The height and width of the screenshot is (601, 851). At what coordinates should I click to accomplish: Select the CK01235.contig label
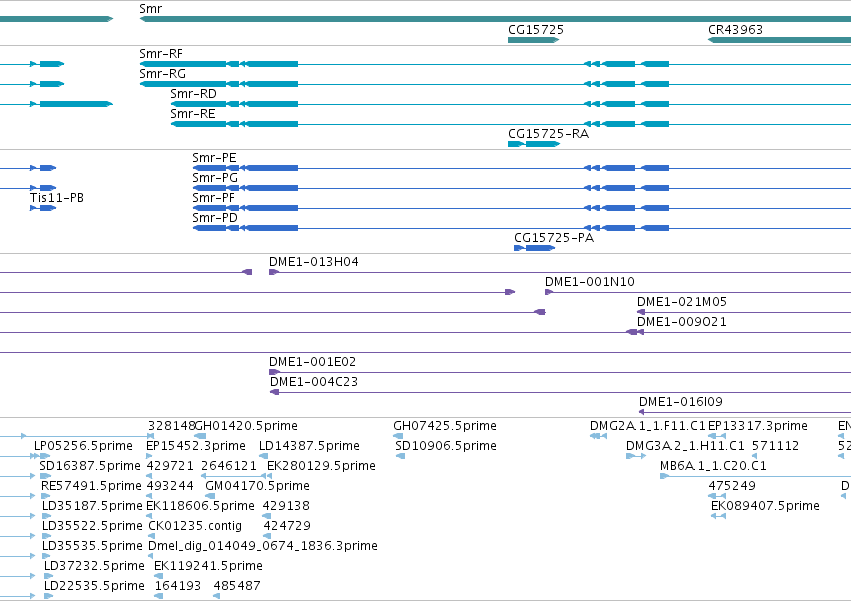tap(195, 527)
